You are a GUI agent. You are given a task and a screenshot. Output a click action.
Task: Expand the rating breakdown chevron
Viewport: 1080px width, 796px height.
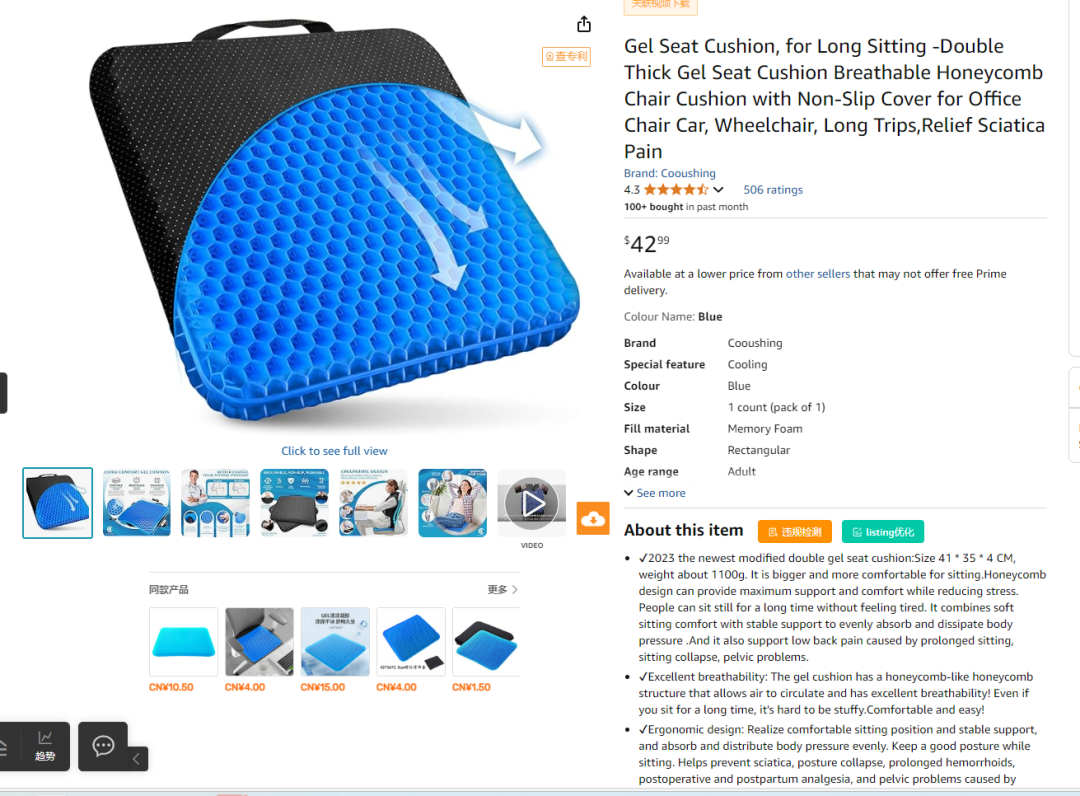(x=718, y=189)
